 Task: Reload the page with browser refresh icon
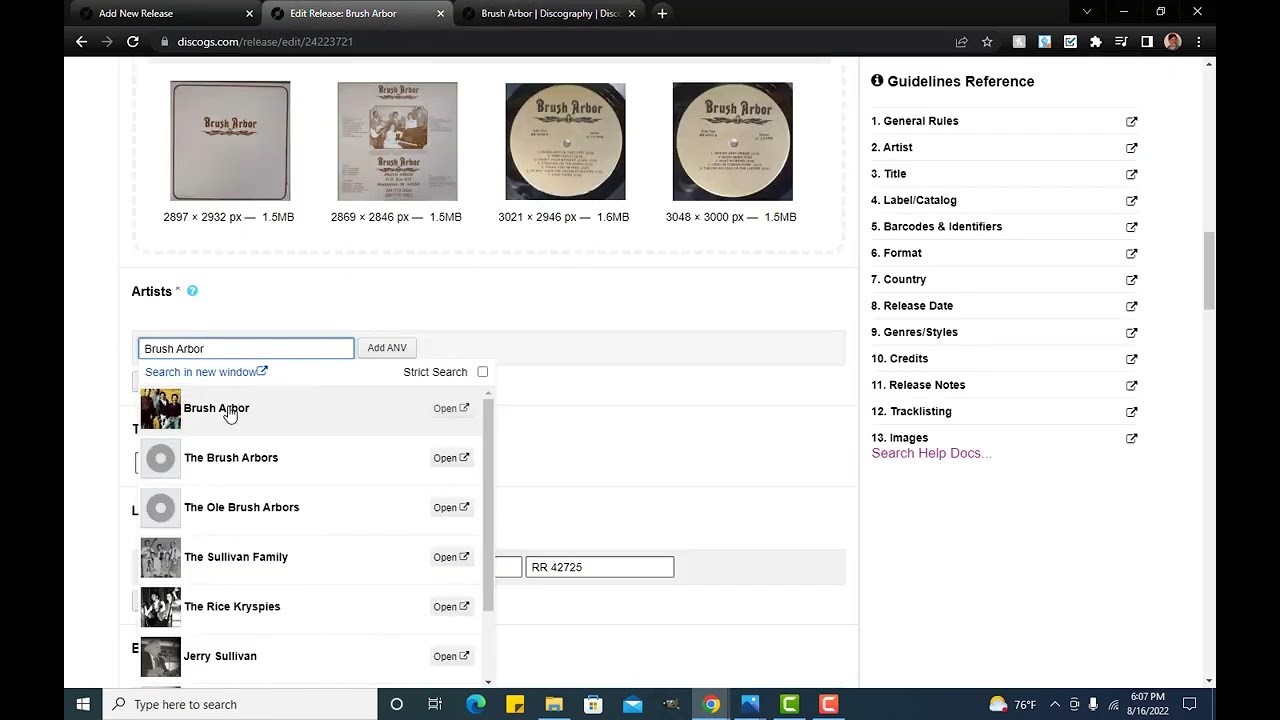pos(132,41)
